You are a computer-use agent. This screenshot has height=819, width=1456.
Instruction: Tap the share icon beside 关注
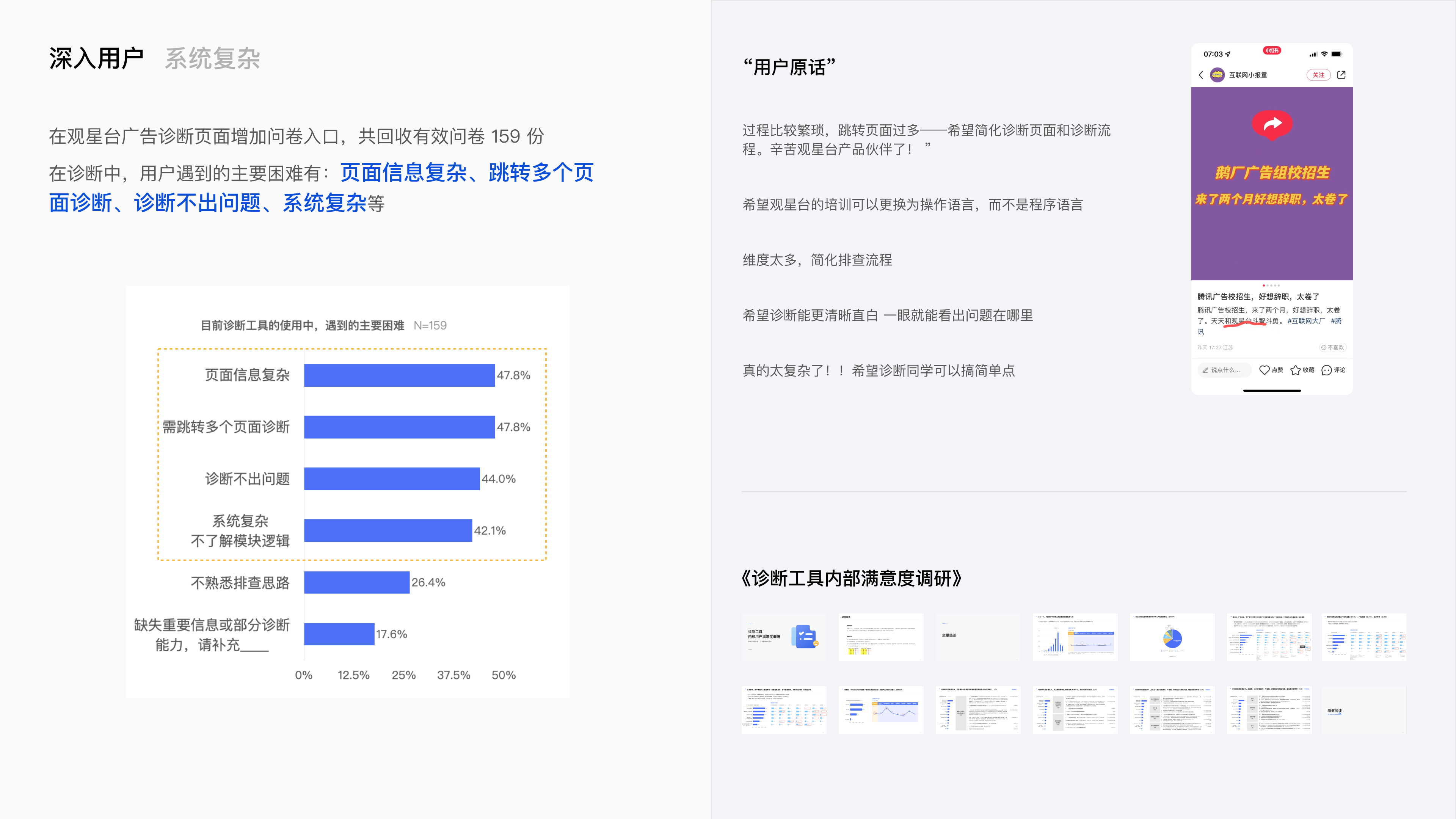pyautogui.click(x=1341, y=75)
